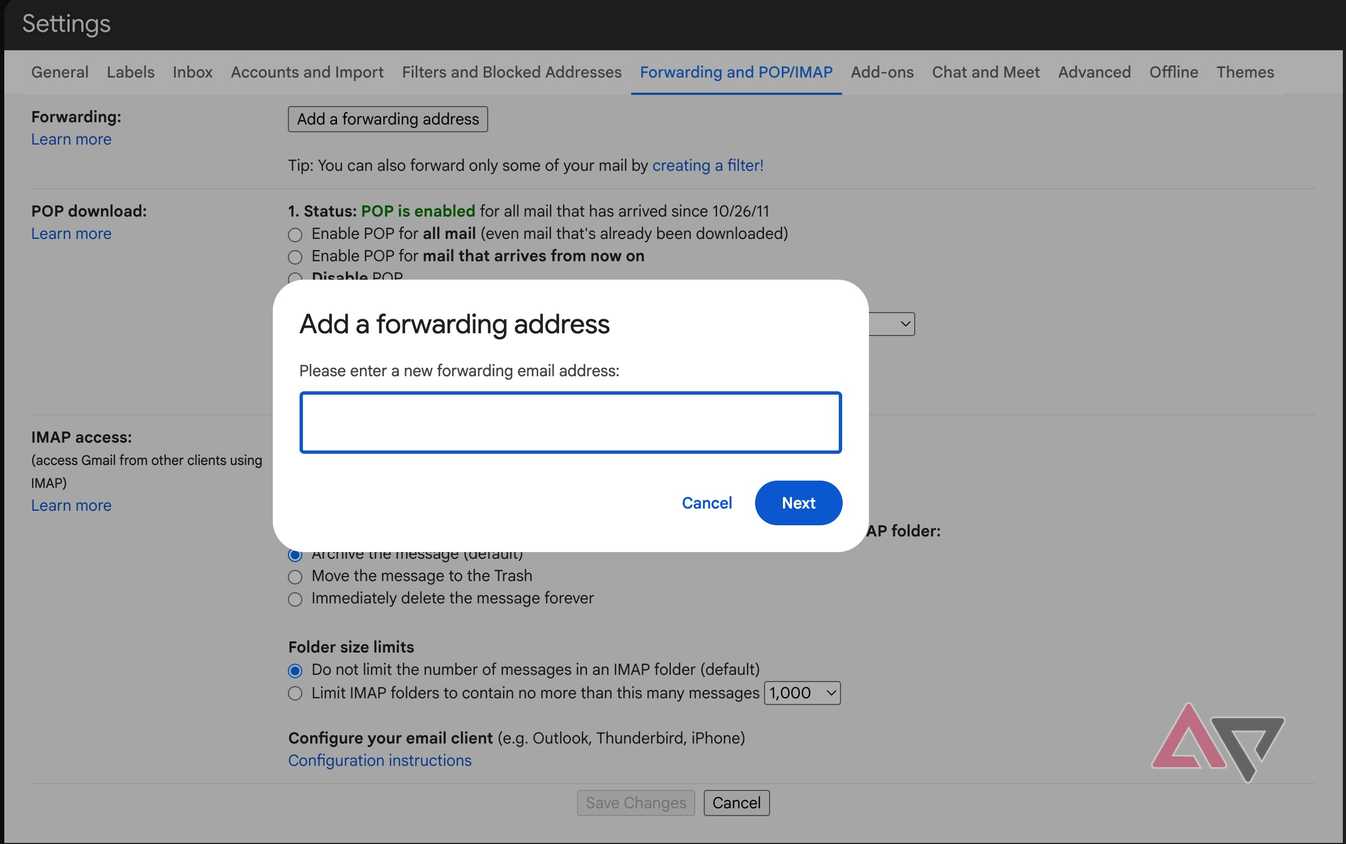Select Forwarding and POP/IMAP tab
This screenshot has width=1346, height=844.
coord(736,72)
